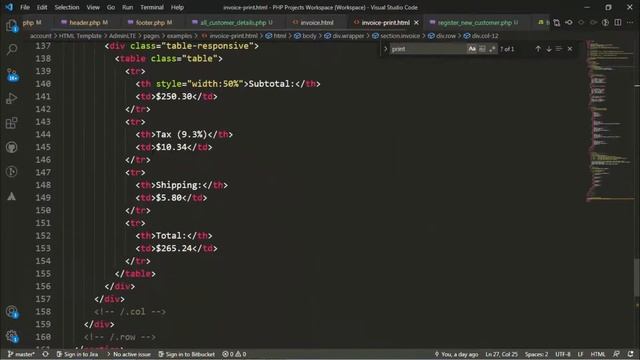Open the Search view in activity bar

point(11,50)
